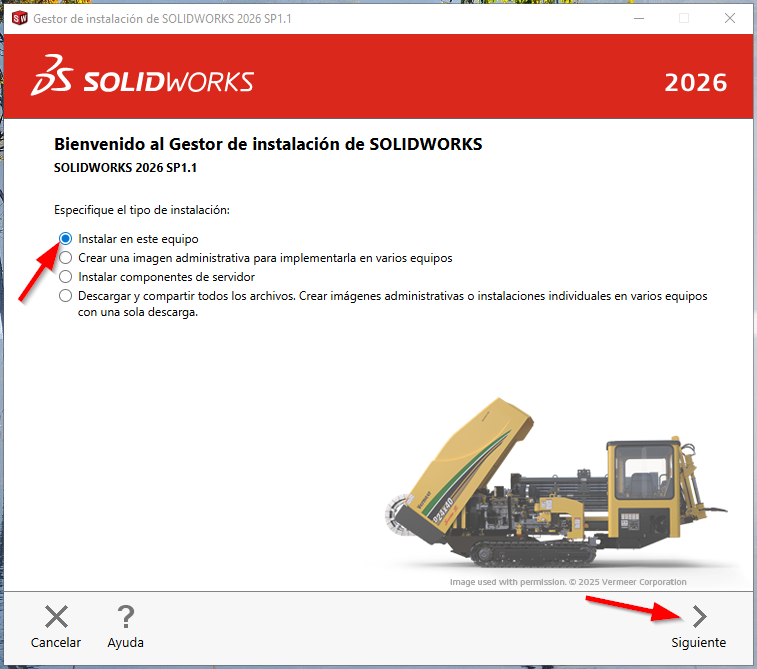This screenshot has width=757, height=669.
Task: Select 'Instalar componentes de servidor' radio button
Action: pos(65,277)
